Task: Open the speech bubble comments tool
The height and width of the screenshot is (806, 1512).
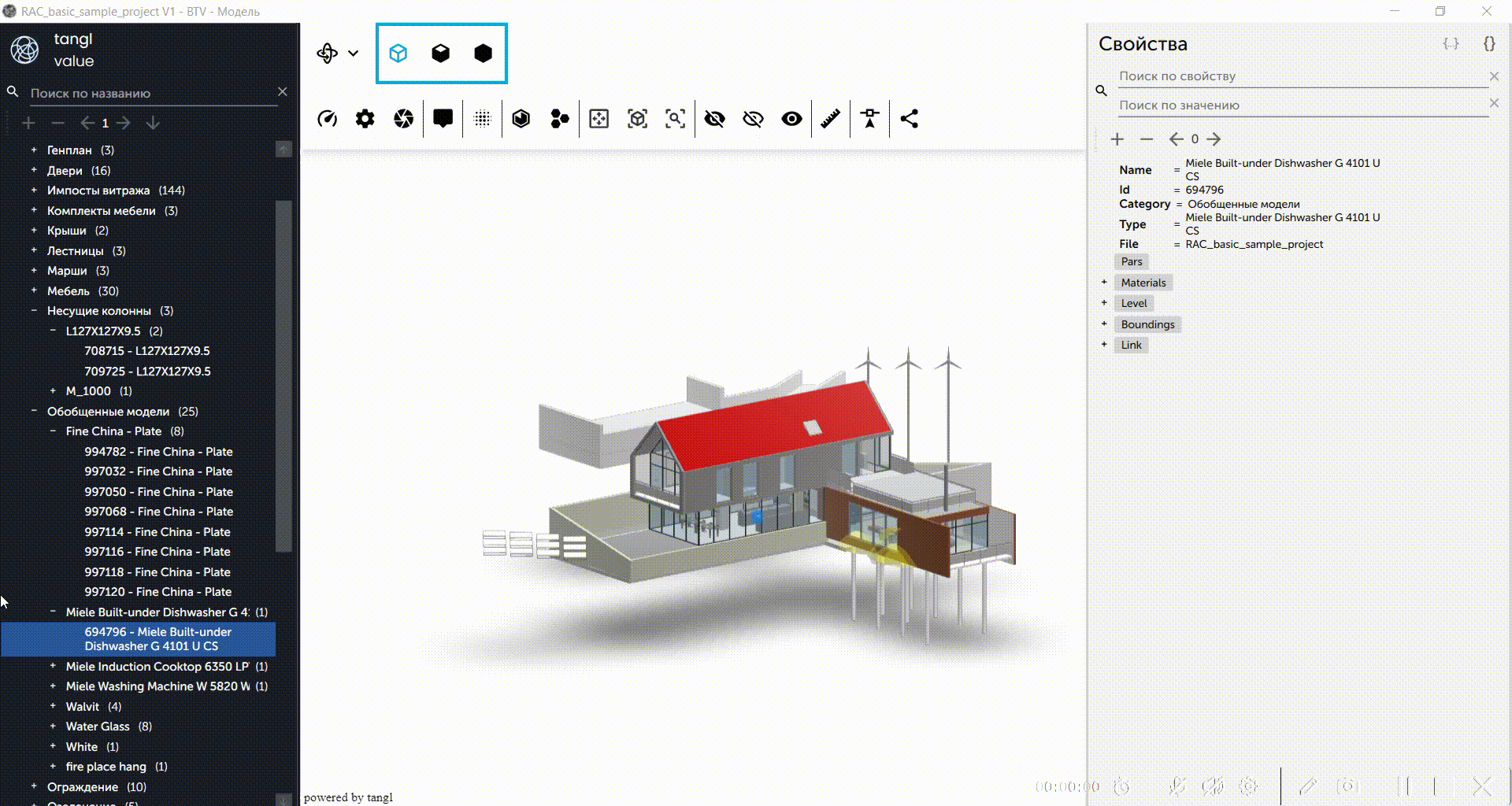Action: pos(443,119)
